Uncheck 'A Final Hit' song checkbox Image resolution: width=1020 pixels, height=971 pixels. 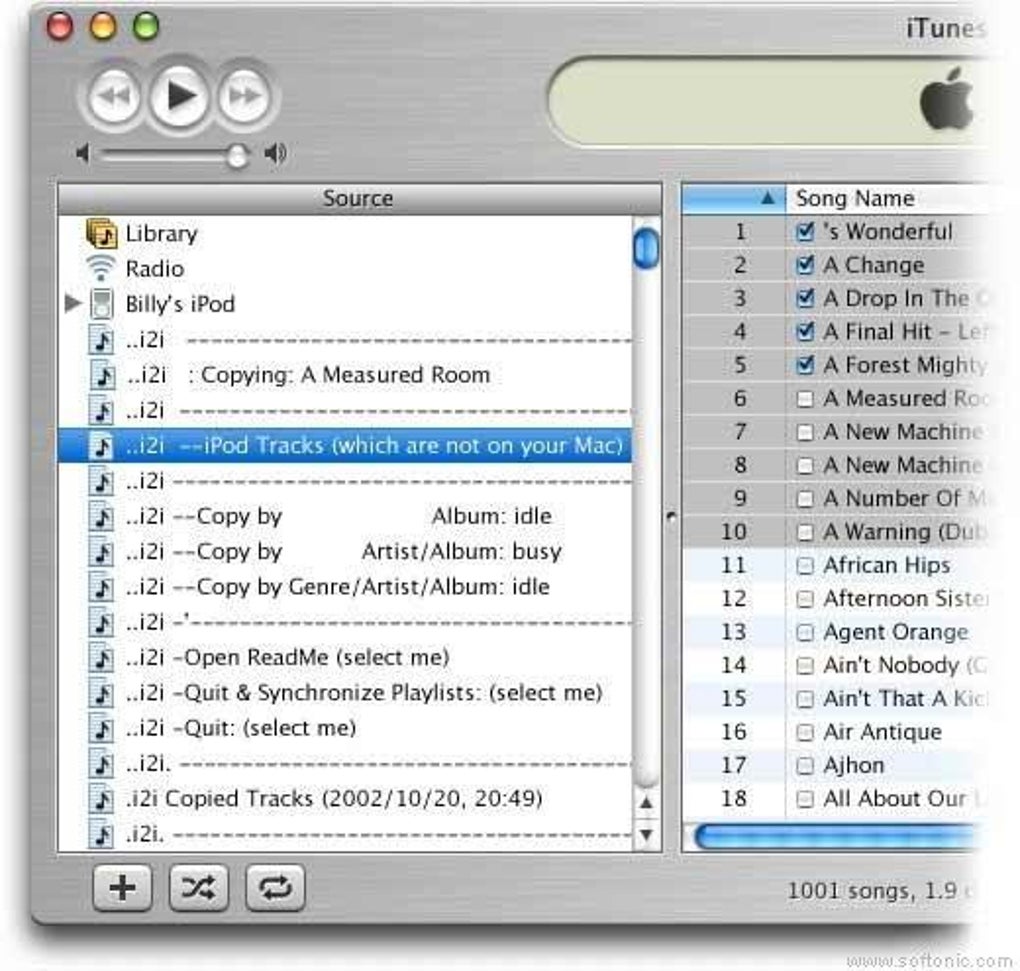805,332
